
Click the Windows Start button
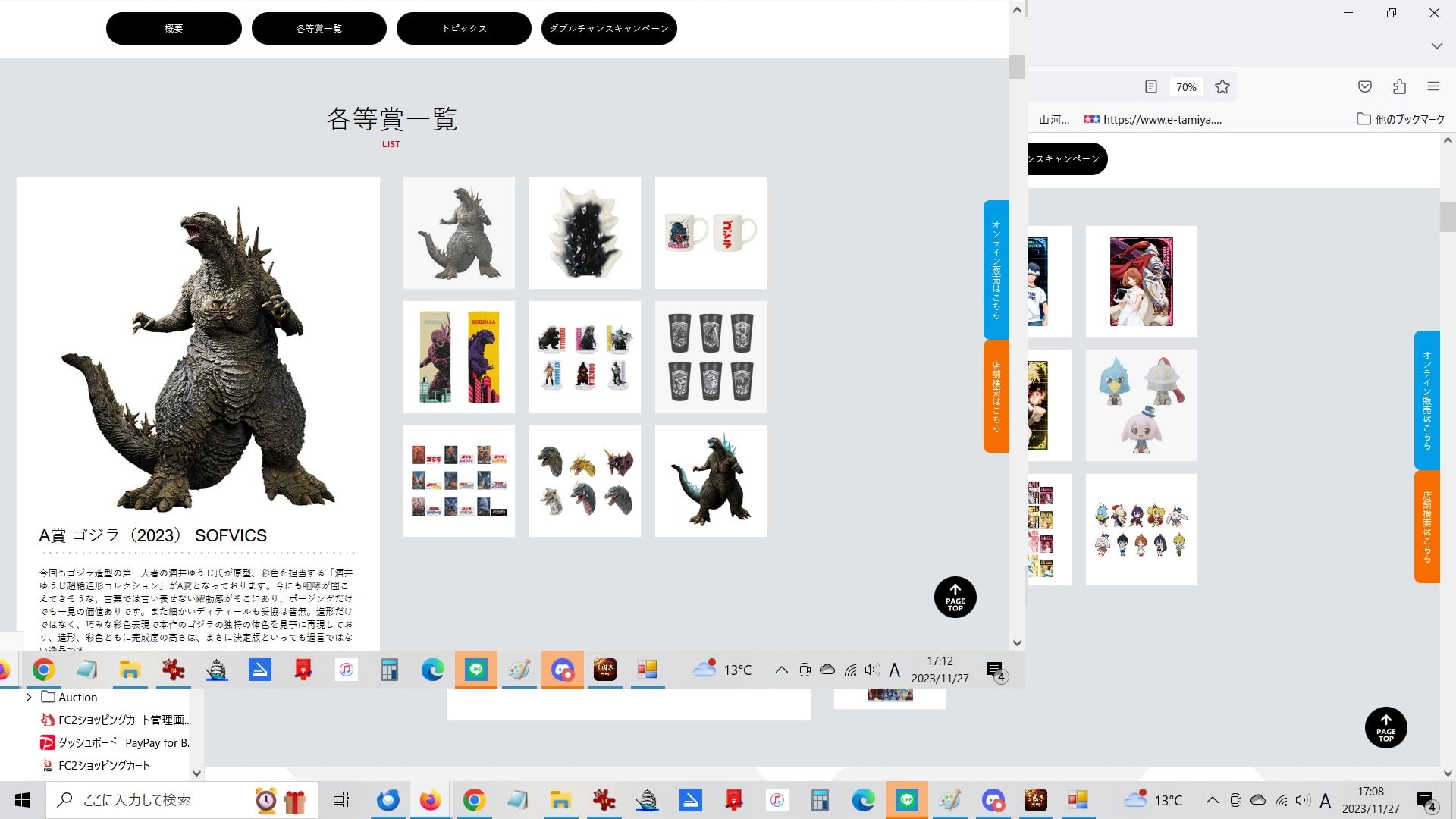[23, 800]
